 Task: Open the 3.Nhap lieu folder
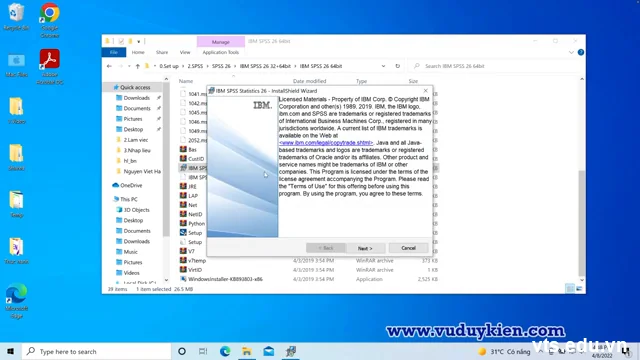click(x=137, y=150)
